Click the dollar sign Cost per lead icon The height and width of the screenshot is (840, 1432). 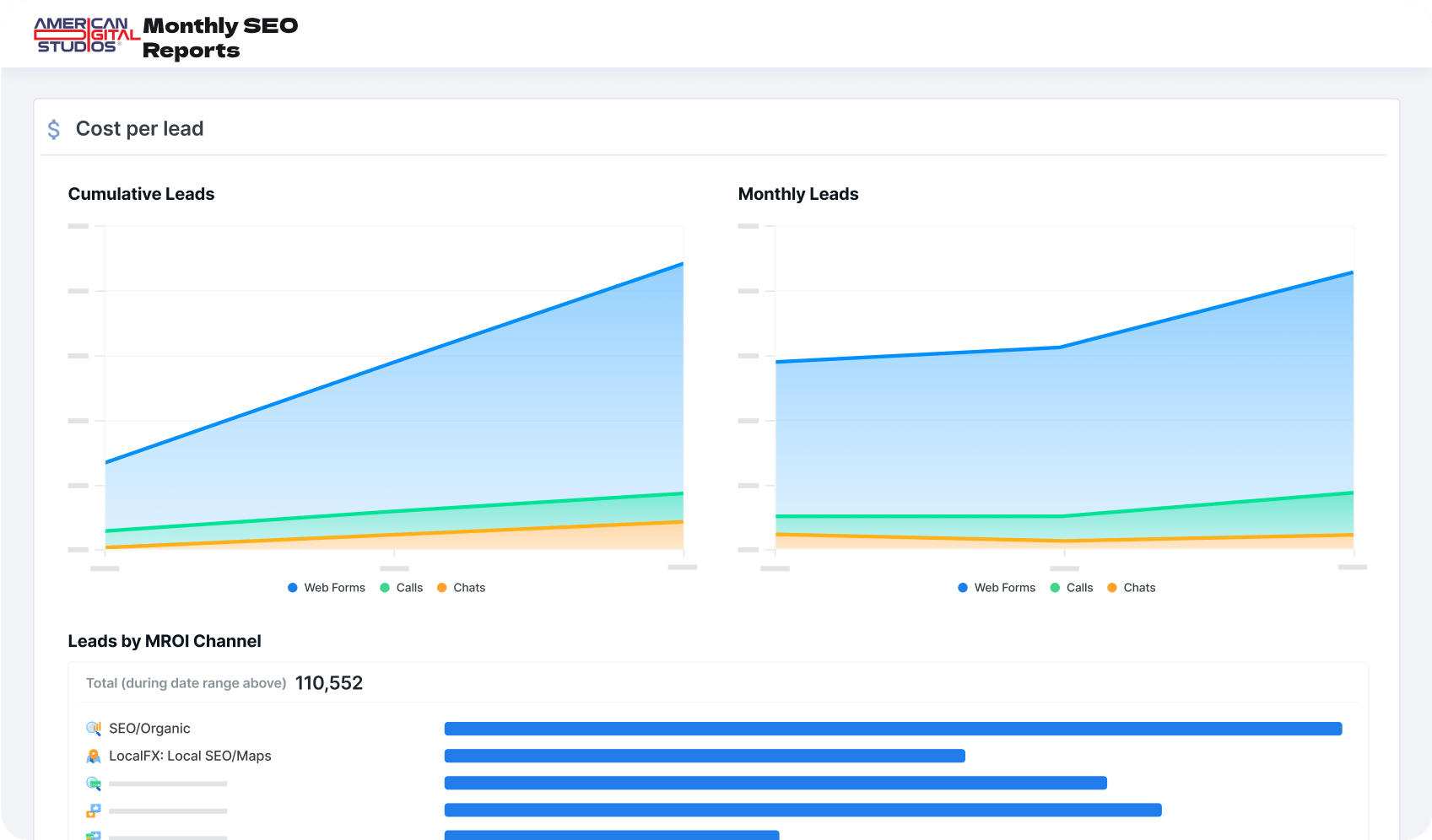coord(54,129)
